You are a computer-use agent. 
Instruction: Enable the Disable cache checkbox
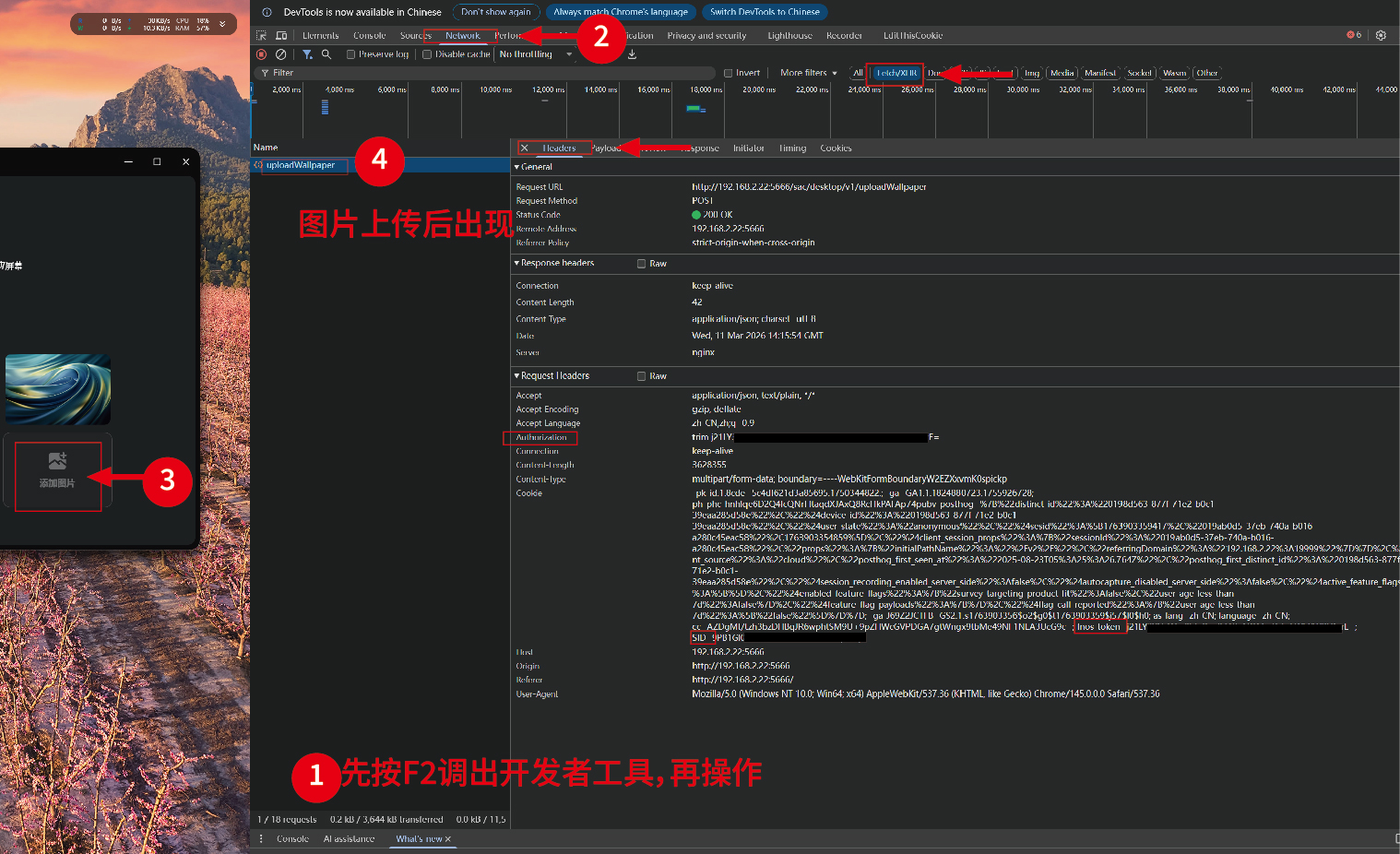(426, 54)
